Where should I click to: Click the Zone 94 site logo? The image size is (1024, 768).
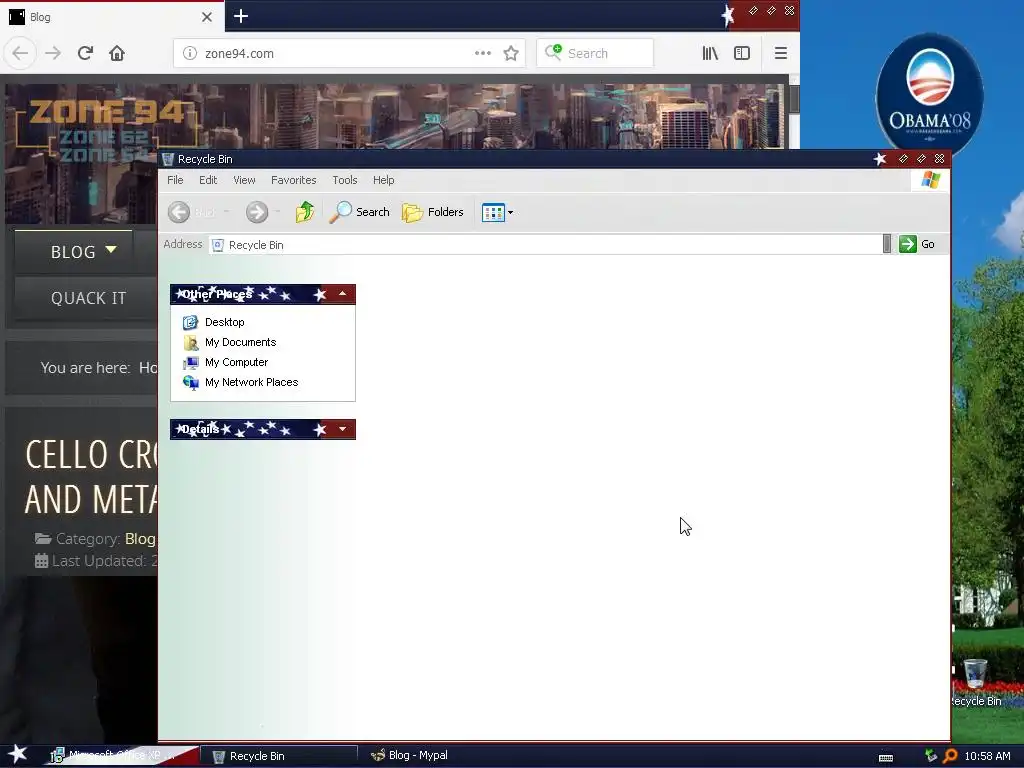tap(106, 131)
